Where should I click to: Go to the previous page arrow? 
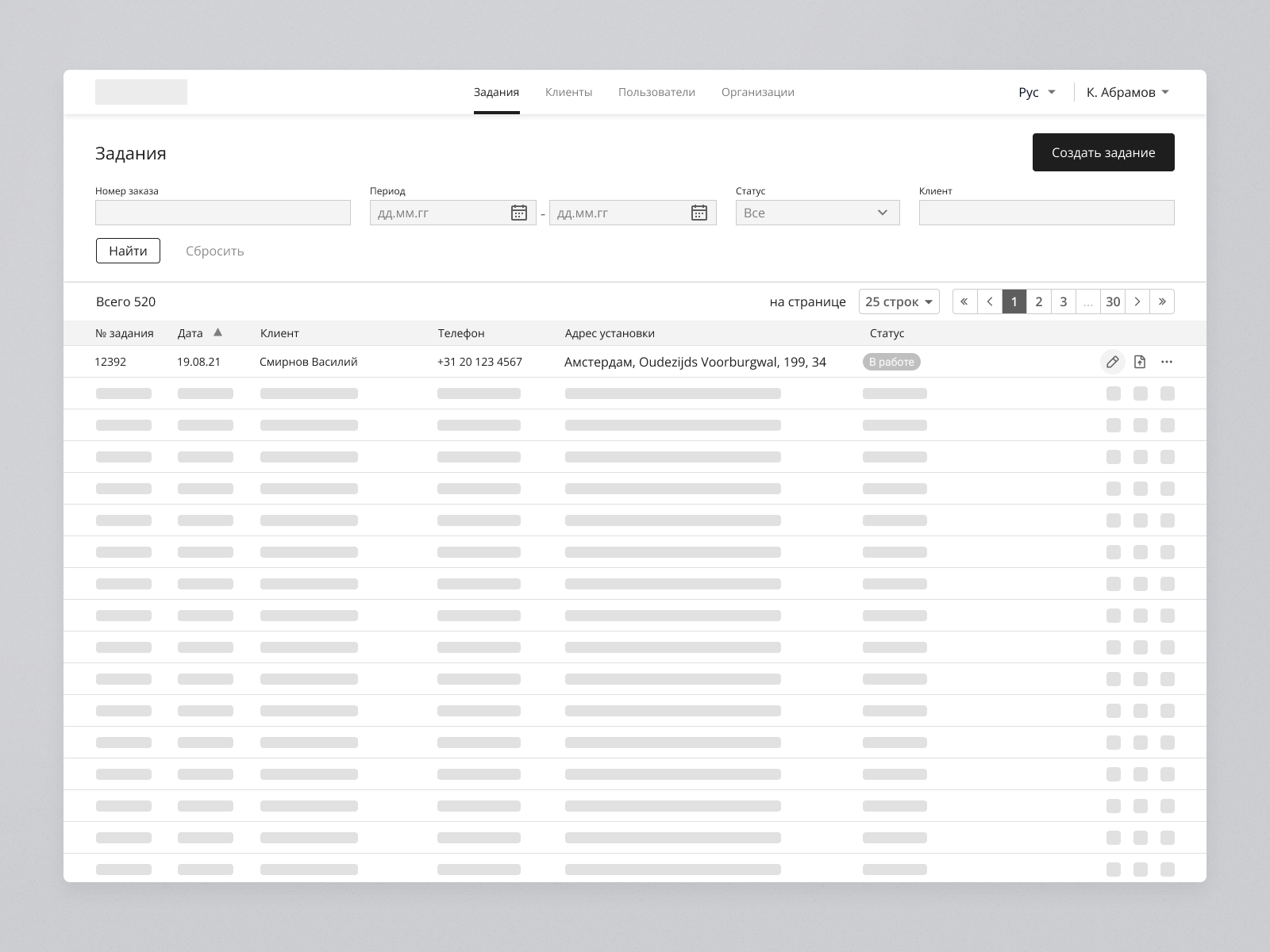[x=989, y=301]
